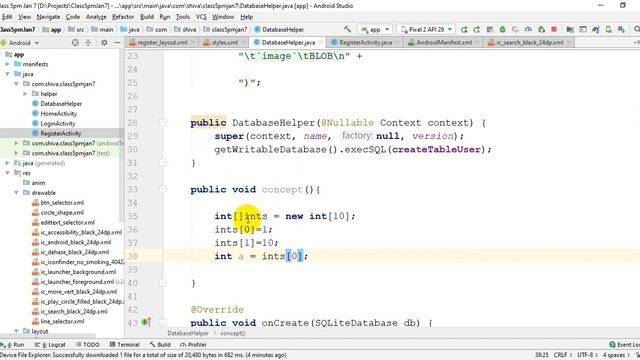Open the Build menu

coord(147,17)
